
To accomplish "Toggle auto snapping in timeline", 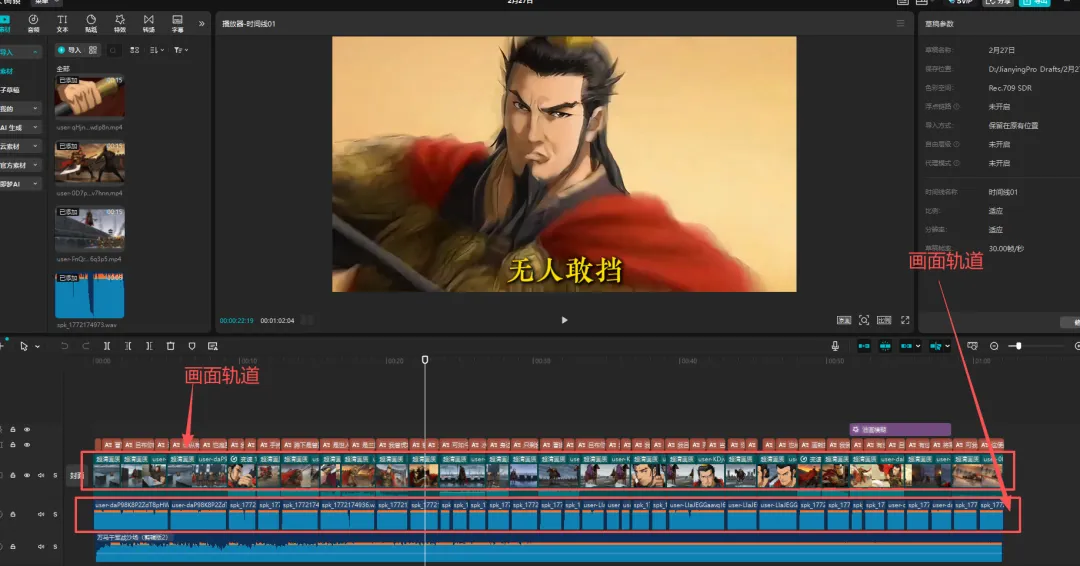I will [885, 346].
